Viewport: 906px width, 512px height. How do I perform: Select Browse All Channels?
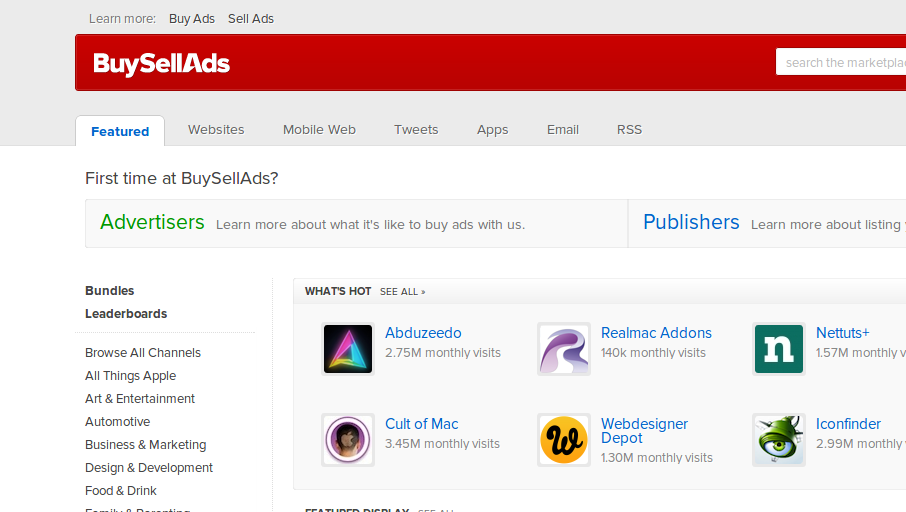point(143,353)
